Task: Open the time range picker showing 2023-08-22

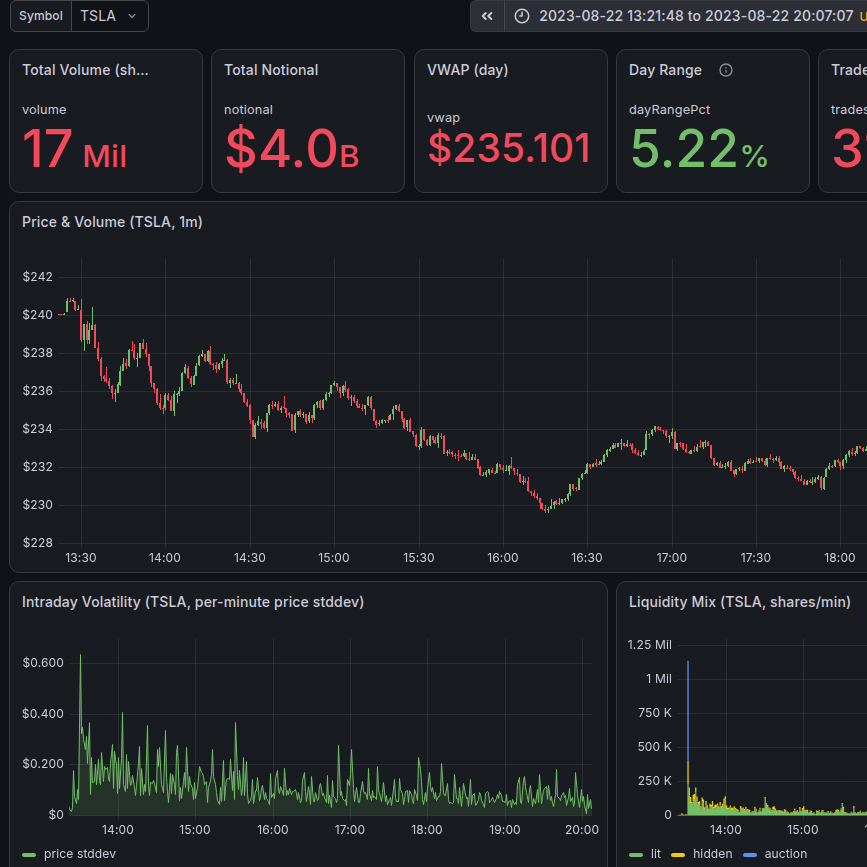Action: (x=686, y=16)
